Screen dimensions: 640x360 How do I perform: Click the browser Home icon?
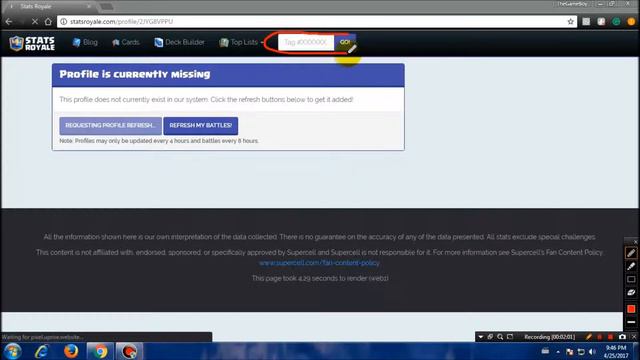pos(48,22)
